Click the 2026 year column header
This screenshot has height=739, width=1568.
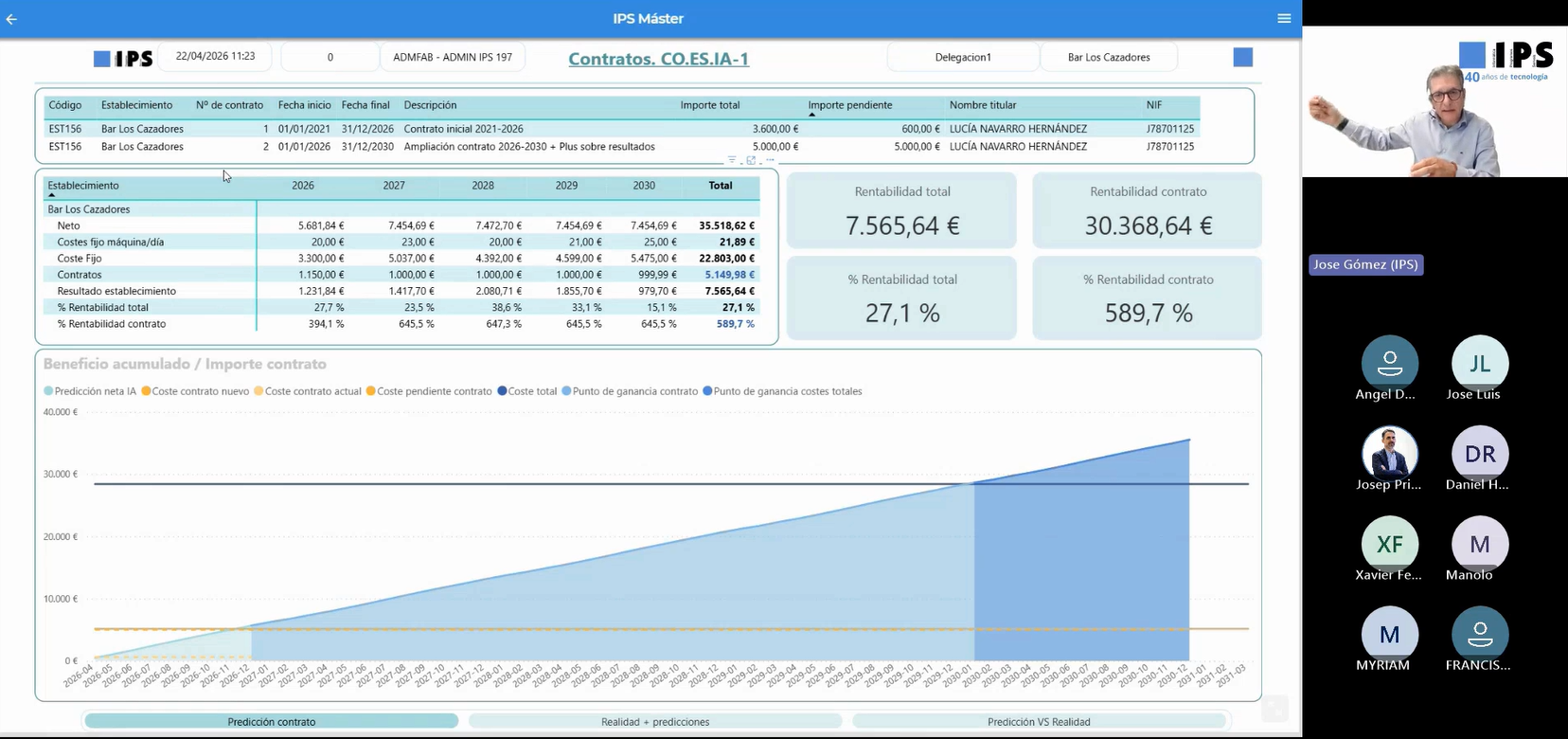[303, 186]
